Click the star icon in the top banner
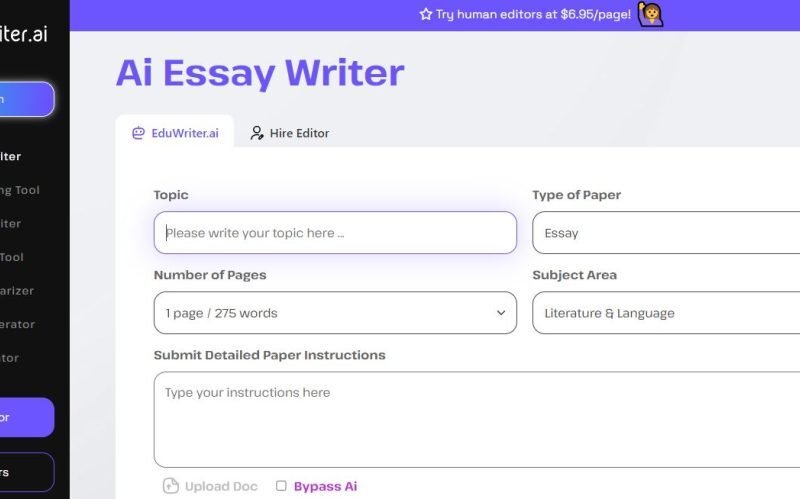800x499 pixels. coord(426,14)
